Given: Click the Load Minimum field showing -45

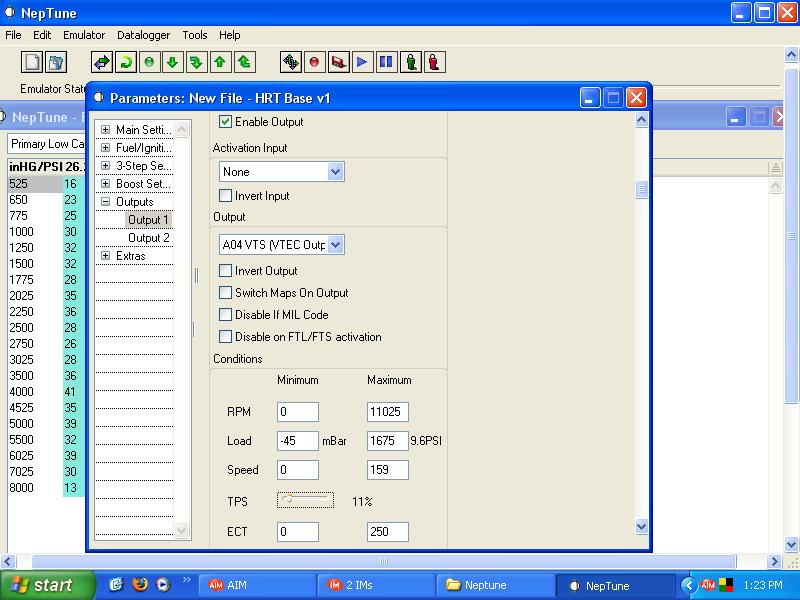Looking at the screenshot, I should (x=298, y=441).
